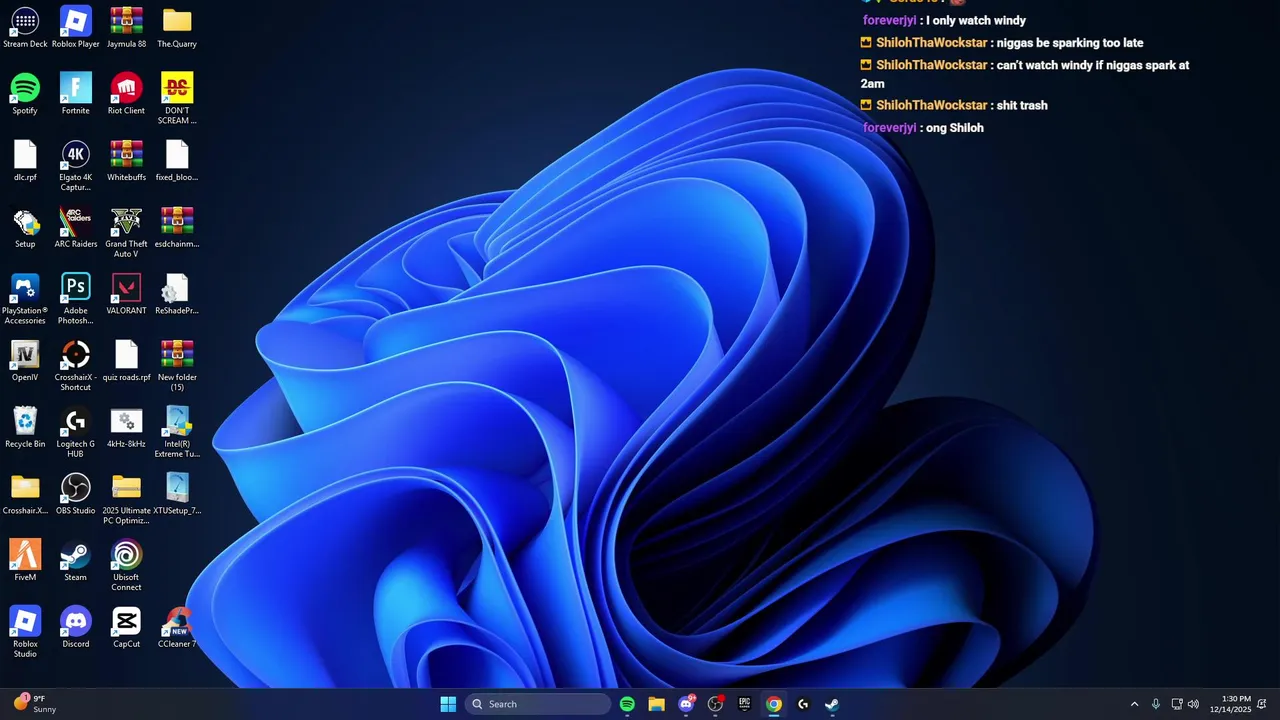The image size is (1280, 720).
Task: Select the CapCut desktop shortcut
Action: pyautogui.click(x=126, y=628)
